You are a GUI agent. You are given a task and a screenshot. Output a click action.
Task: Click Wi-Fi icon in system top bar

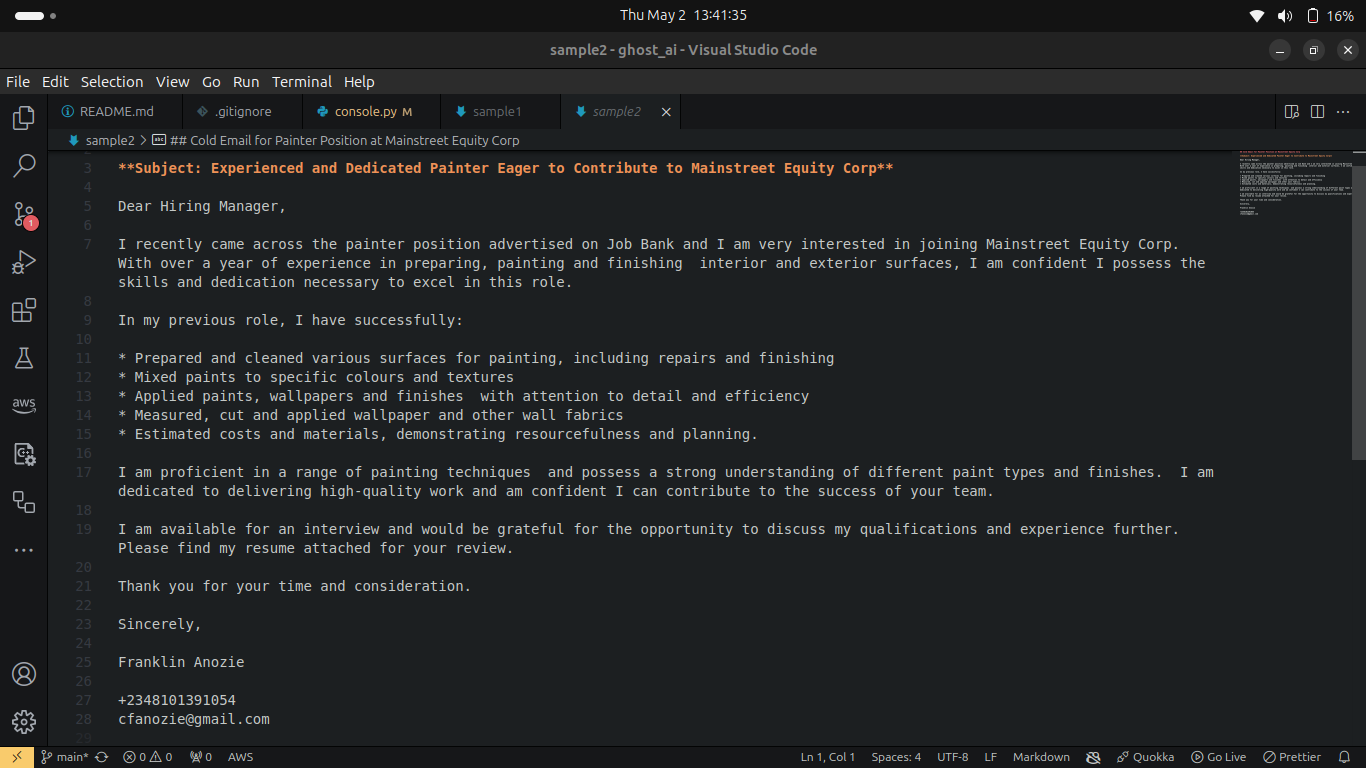1257,15
